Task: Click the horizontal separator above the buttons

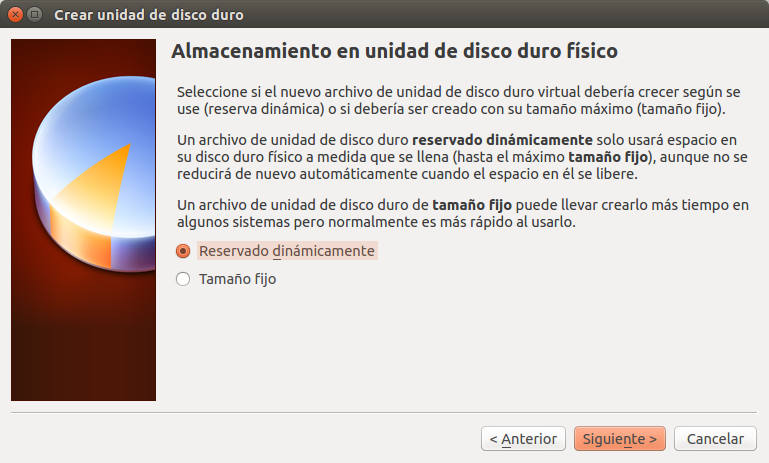Action: pos(384,412)
